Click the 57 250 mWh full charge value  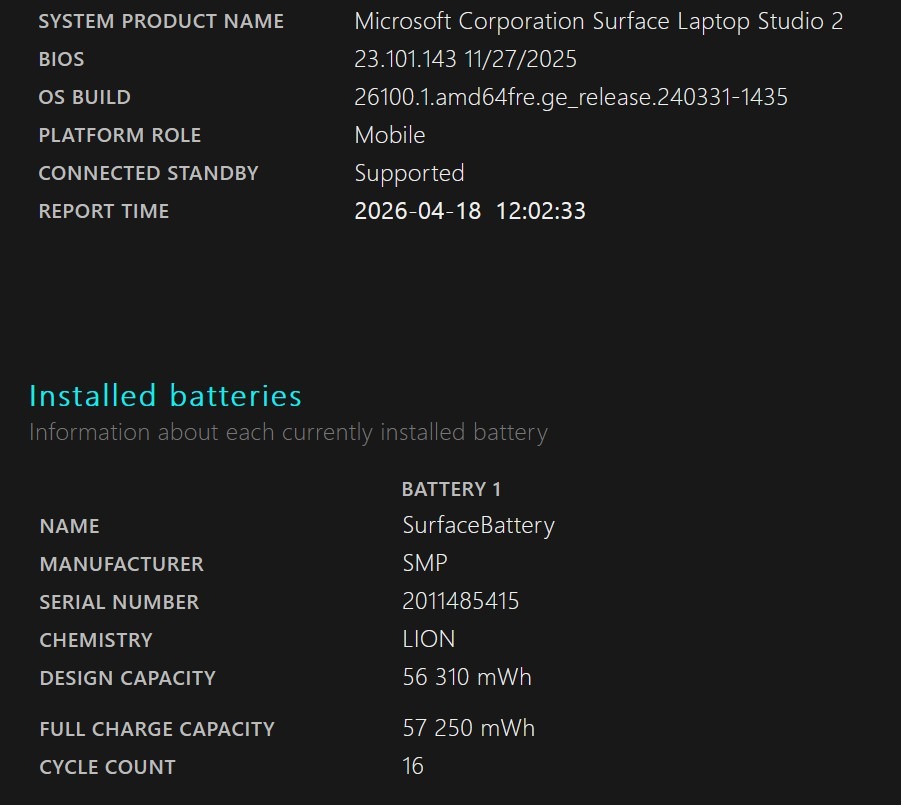click(468, 729)
